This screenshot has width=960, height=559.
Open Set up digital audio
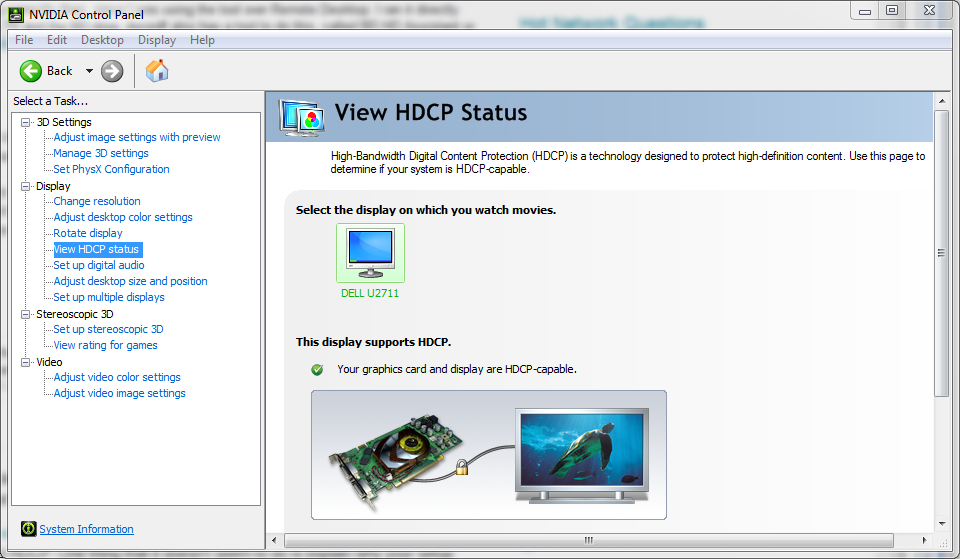[x=99, y=265]
